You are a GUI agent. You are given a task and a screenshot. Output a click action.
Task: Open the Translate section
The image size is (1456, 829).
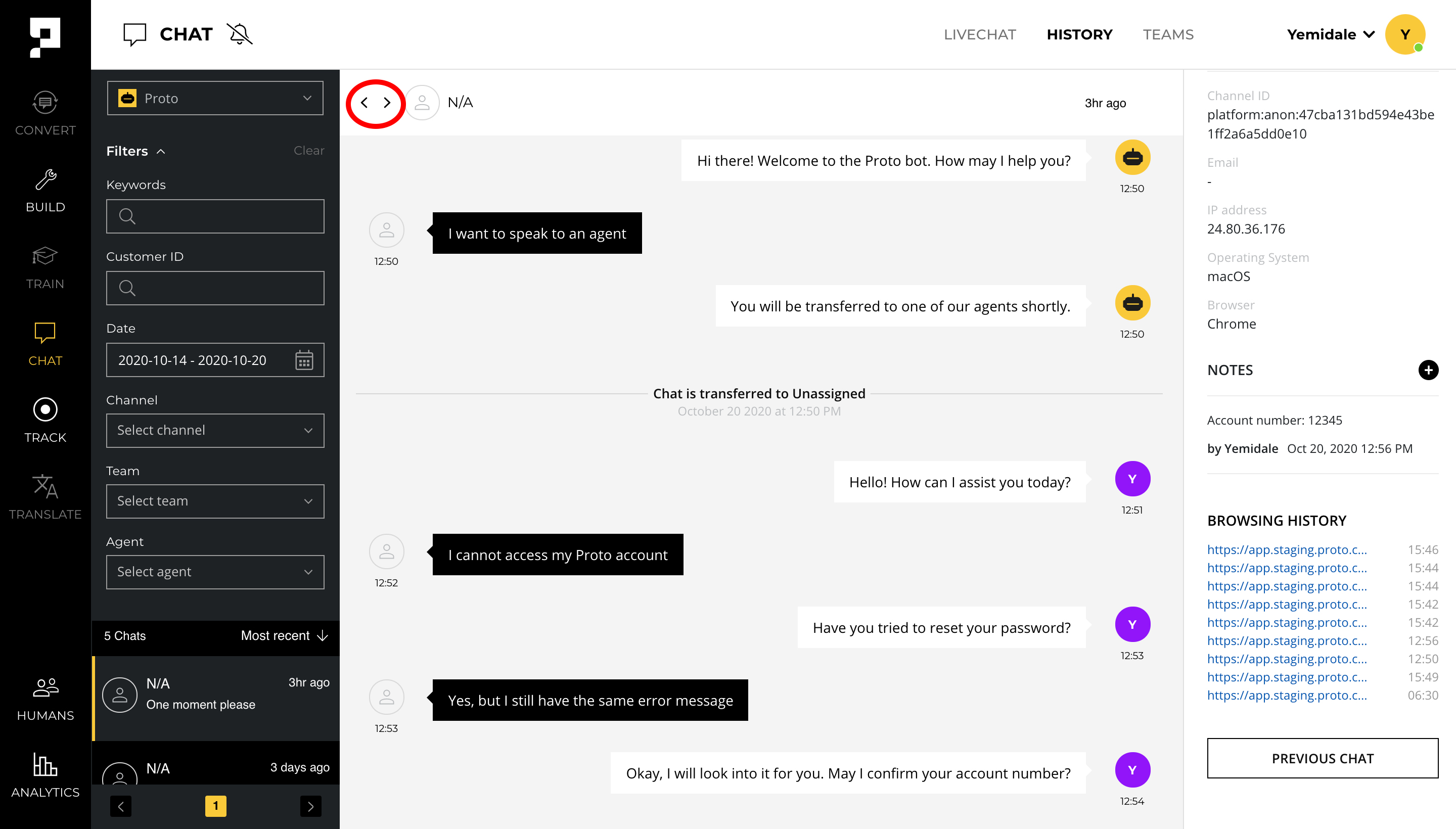(45, 497)
